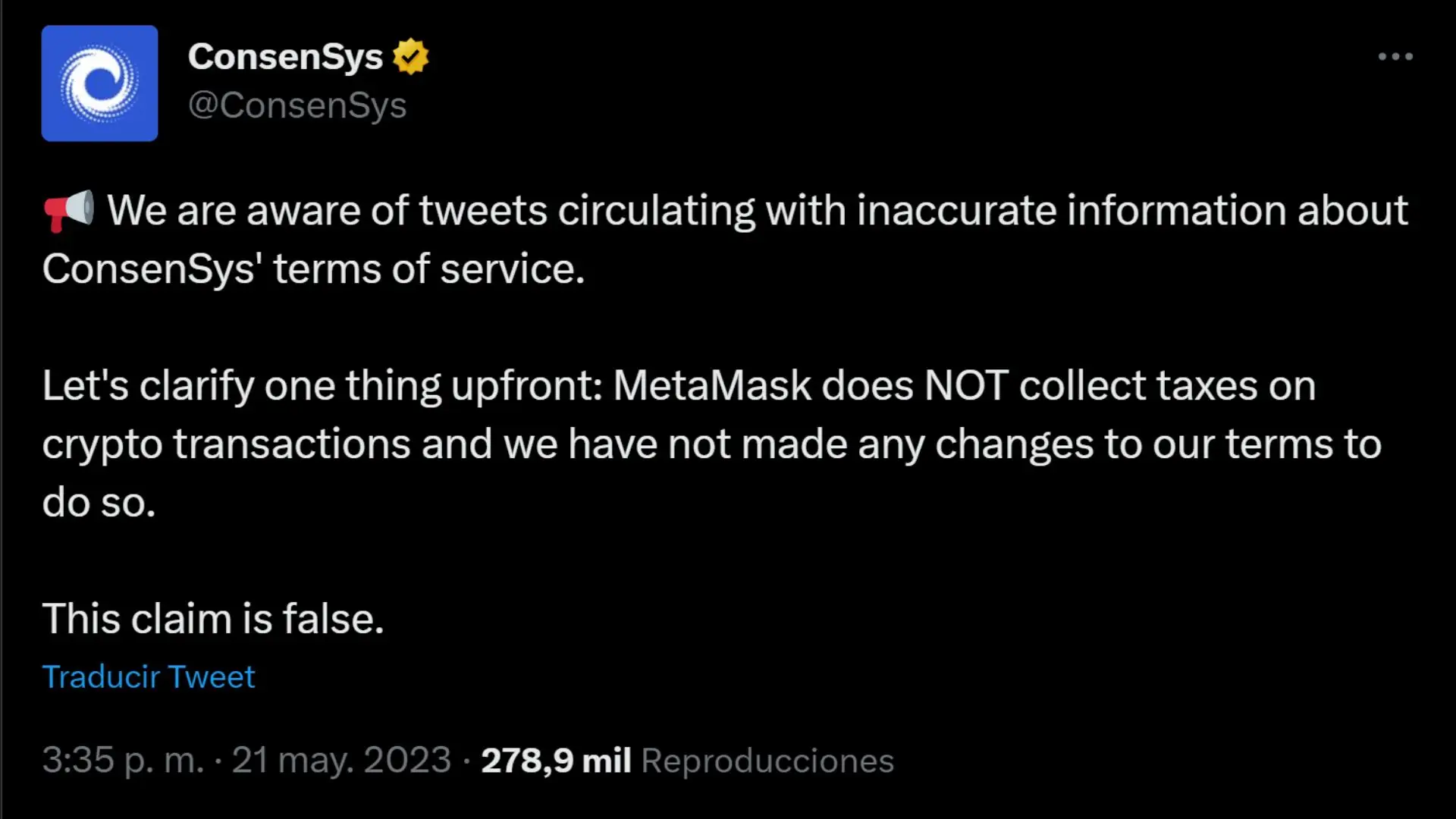Click the white swirl logo inside the avatar
The width and height of the screenshot is (1456, 819).
click(99, 83)
